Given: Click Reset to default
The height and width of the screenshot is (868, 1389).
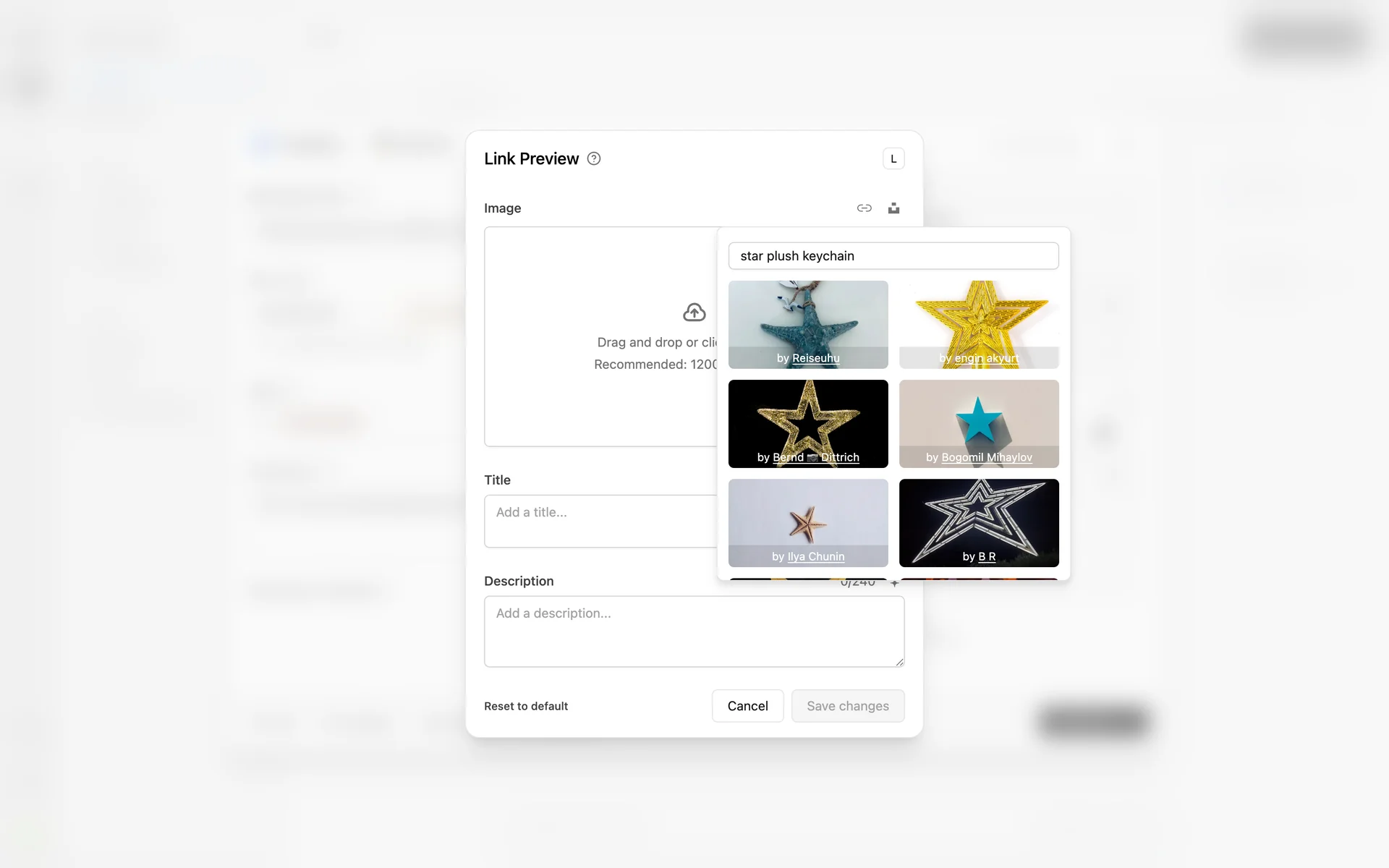Looking at the screenshot, I should click(x=526, y=706).
